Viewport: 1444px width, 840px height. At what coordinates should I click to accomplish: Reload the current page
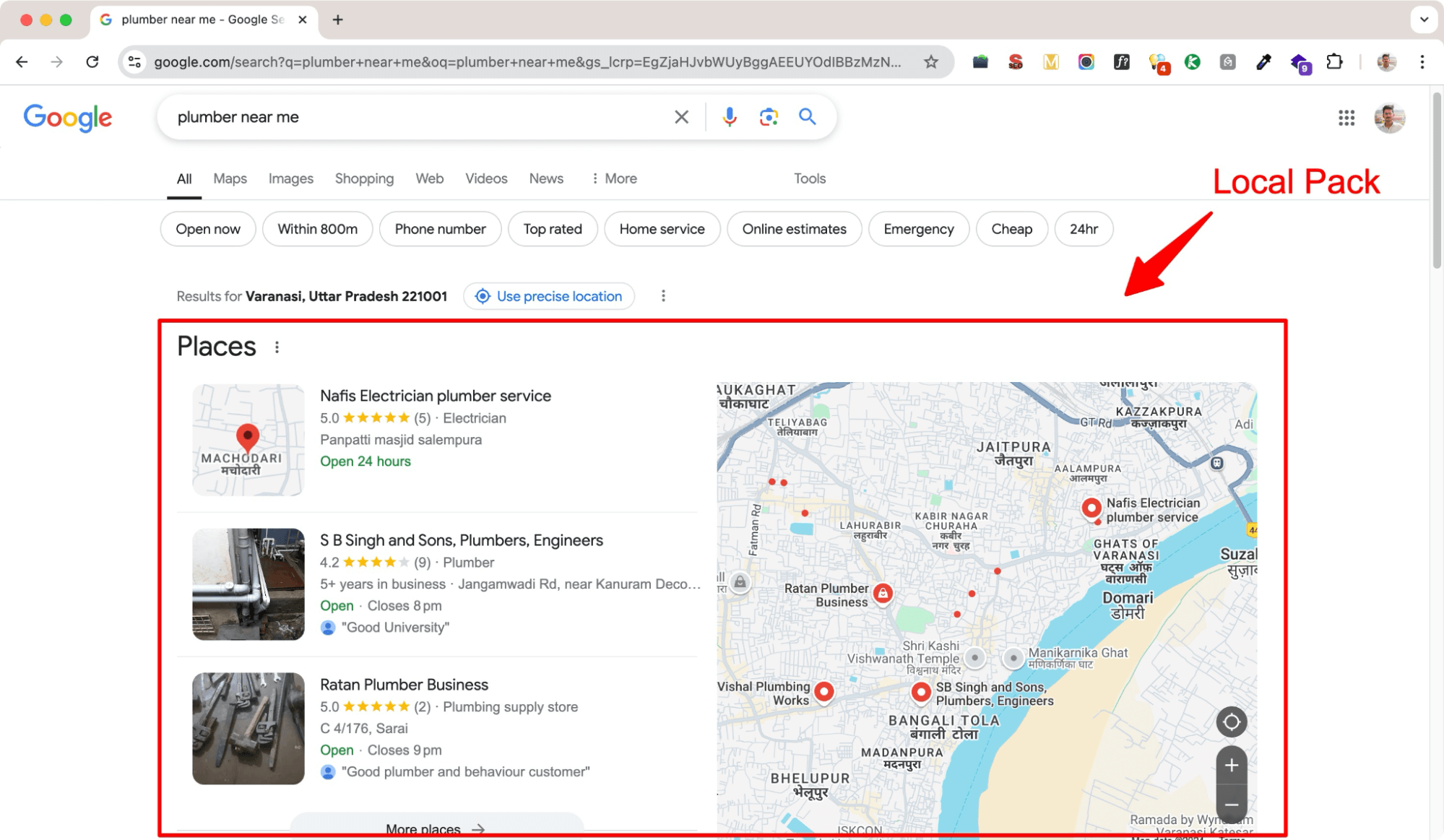point(92,62)
